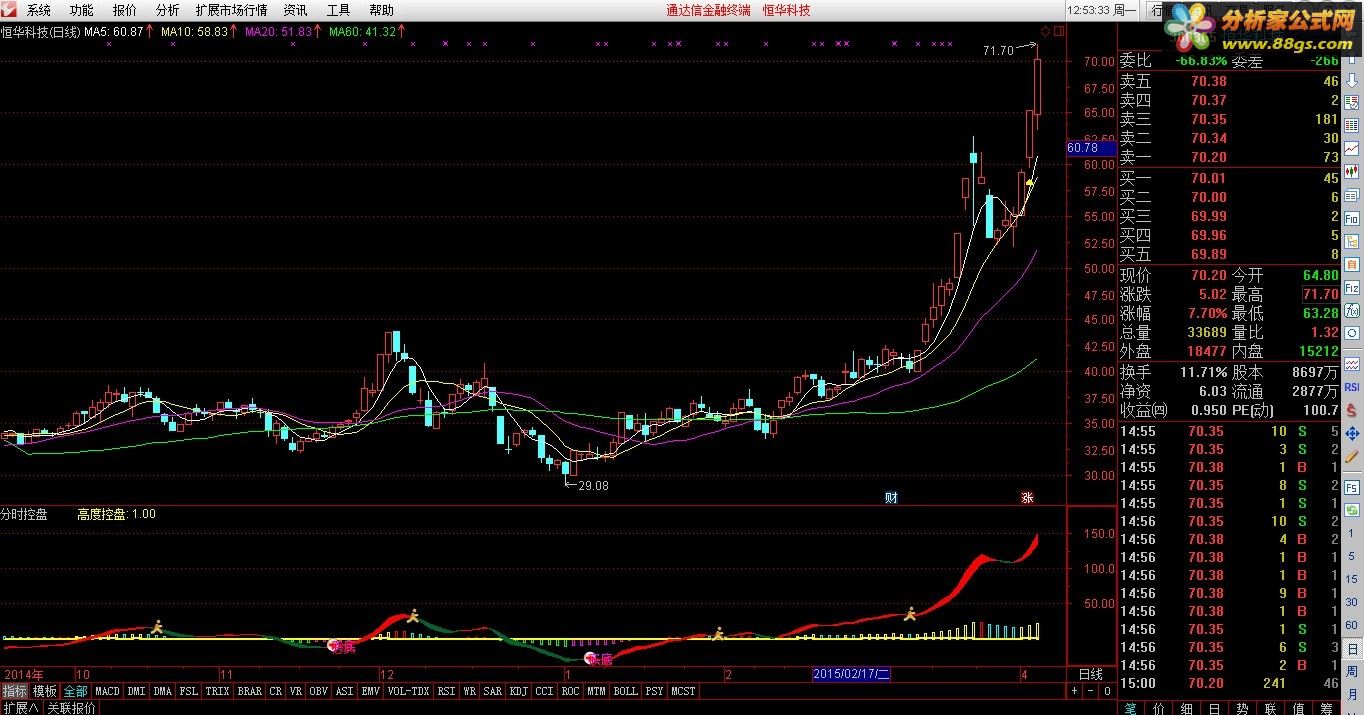
Task: Select the 价 tab under trade list
Action: coord(1159,708)
